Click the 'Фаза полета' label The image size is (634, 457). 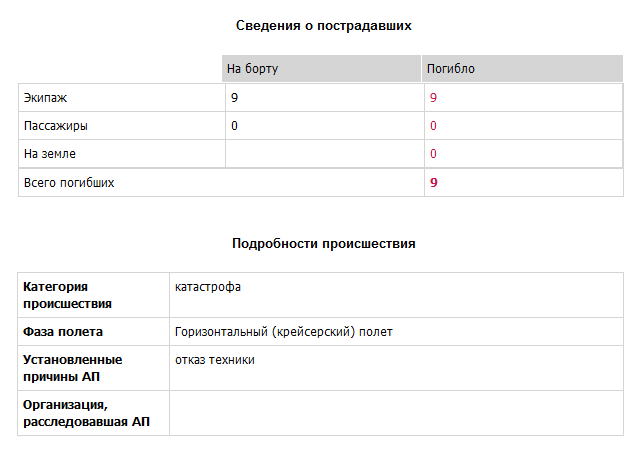[63, 332]
